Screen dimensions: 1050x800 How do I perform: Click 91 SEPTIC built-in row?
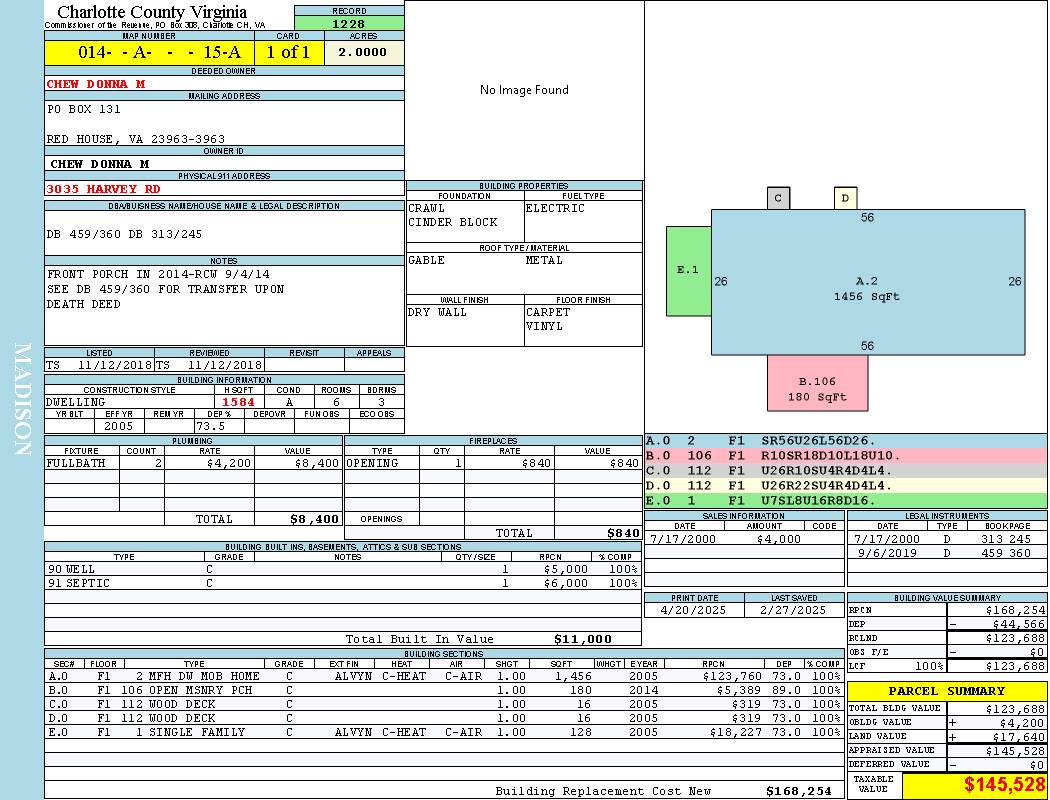tap(343, 584)
